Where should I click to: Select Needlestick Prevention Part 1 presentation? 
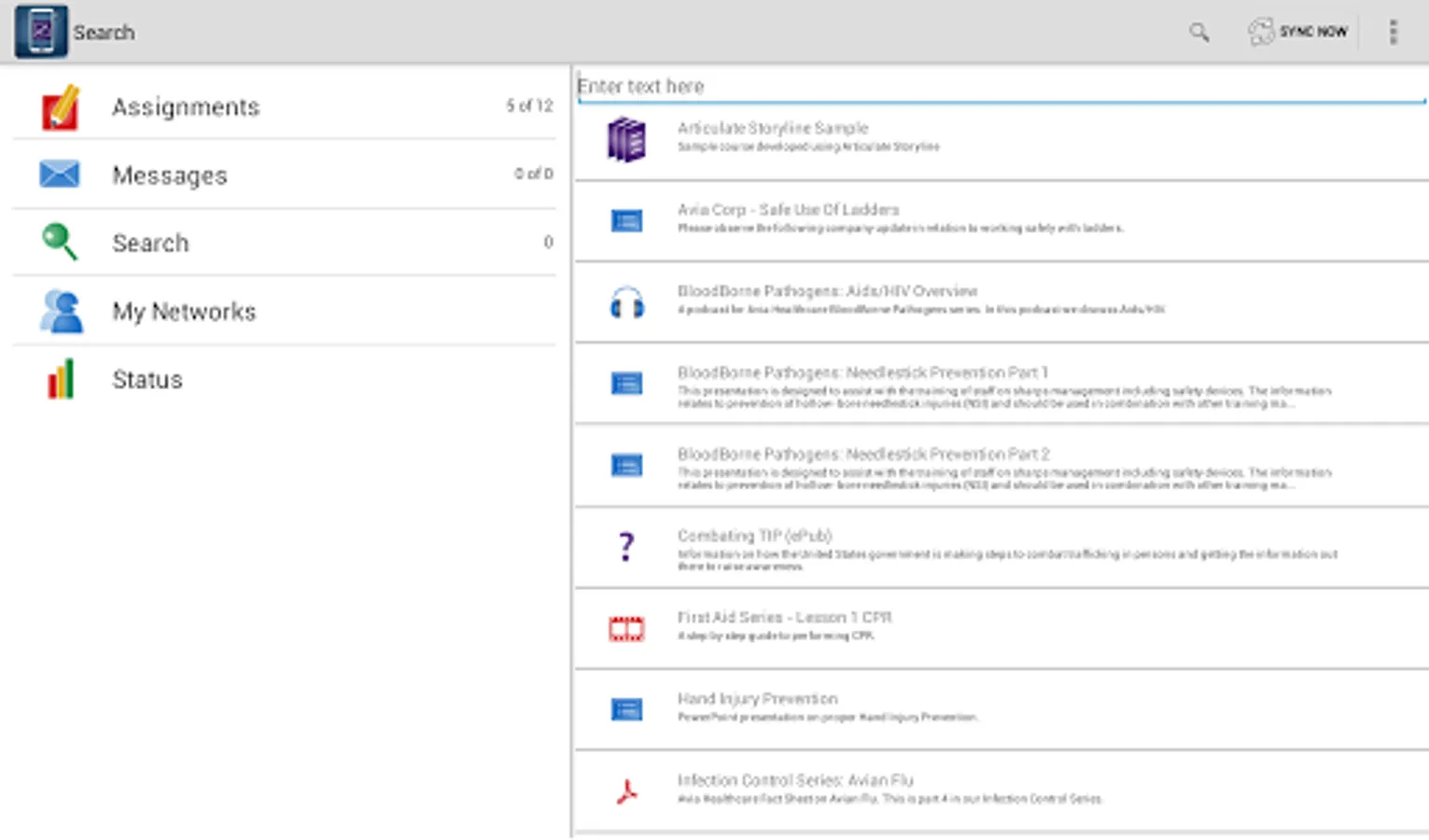tap(862, 373)
